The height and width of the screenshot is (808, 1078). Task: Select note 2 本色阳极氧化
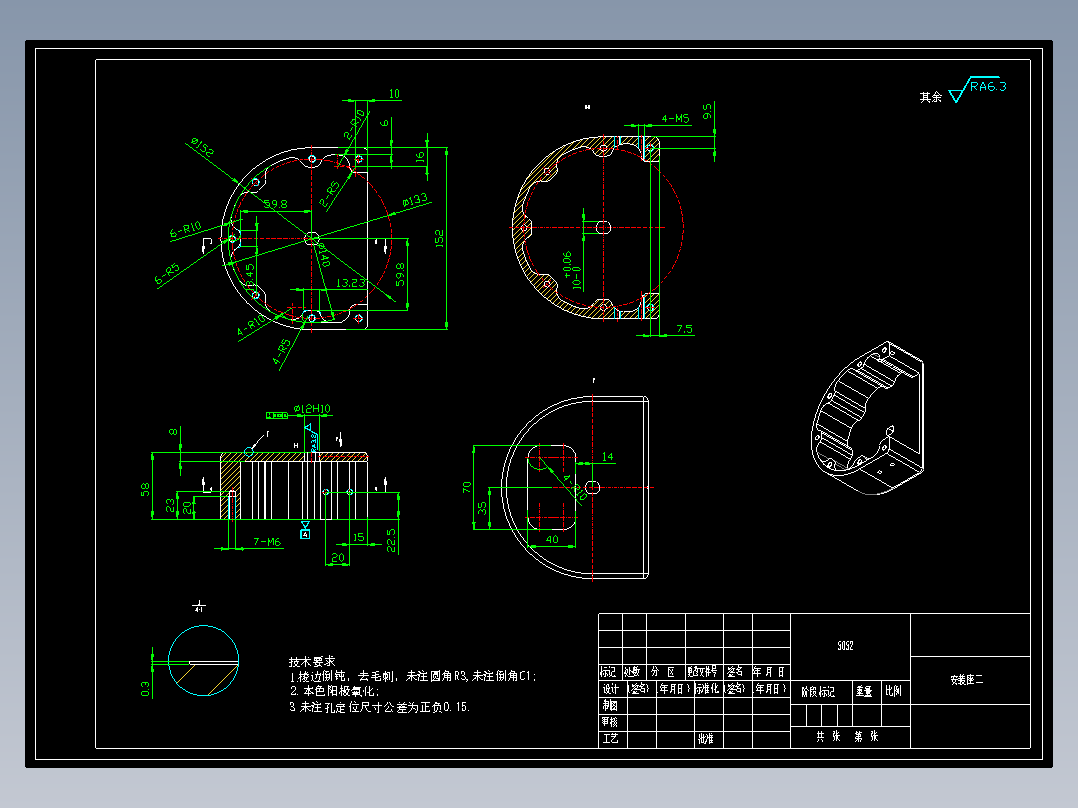click(x=334, y=691)
